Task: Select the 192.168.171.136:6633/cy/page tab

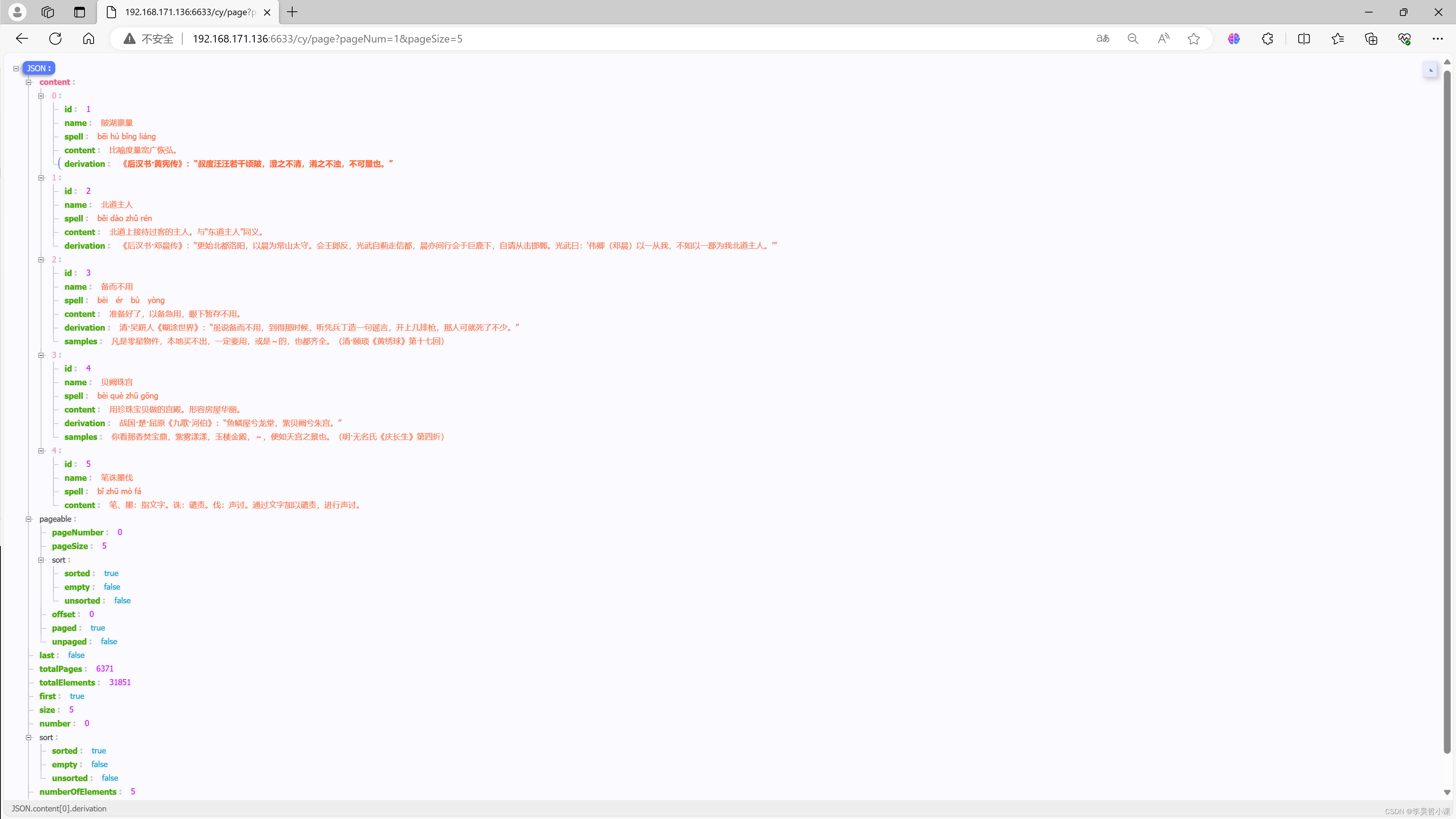Action: tap(188, 12)
